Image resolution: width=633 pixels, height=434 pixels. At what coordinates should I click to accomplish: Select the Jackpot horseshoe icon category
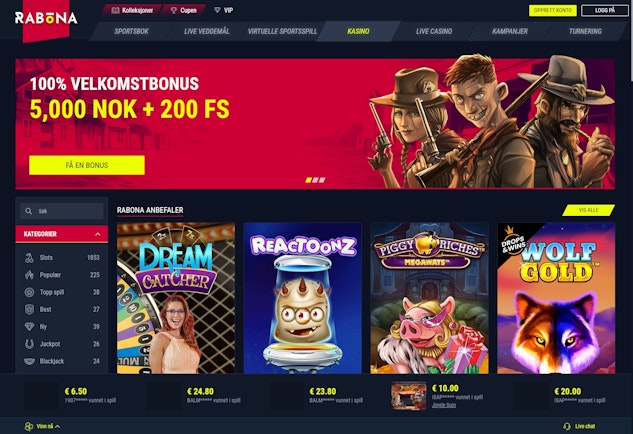(29, 344)
